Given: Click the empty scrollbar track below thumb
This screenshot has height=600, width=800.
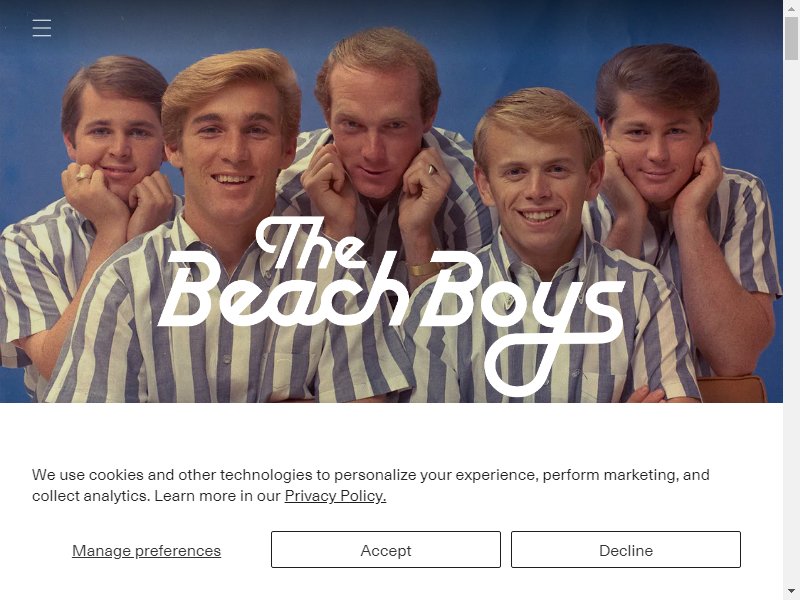Looking at the screenshot, I should [791, 321].
